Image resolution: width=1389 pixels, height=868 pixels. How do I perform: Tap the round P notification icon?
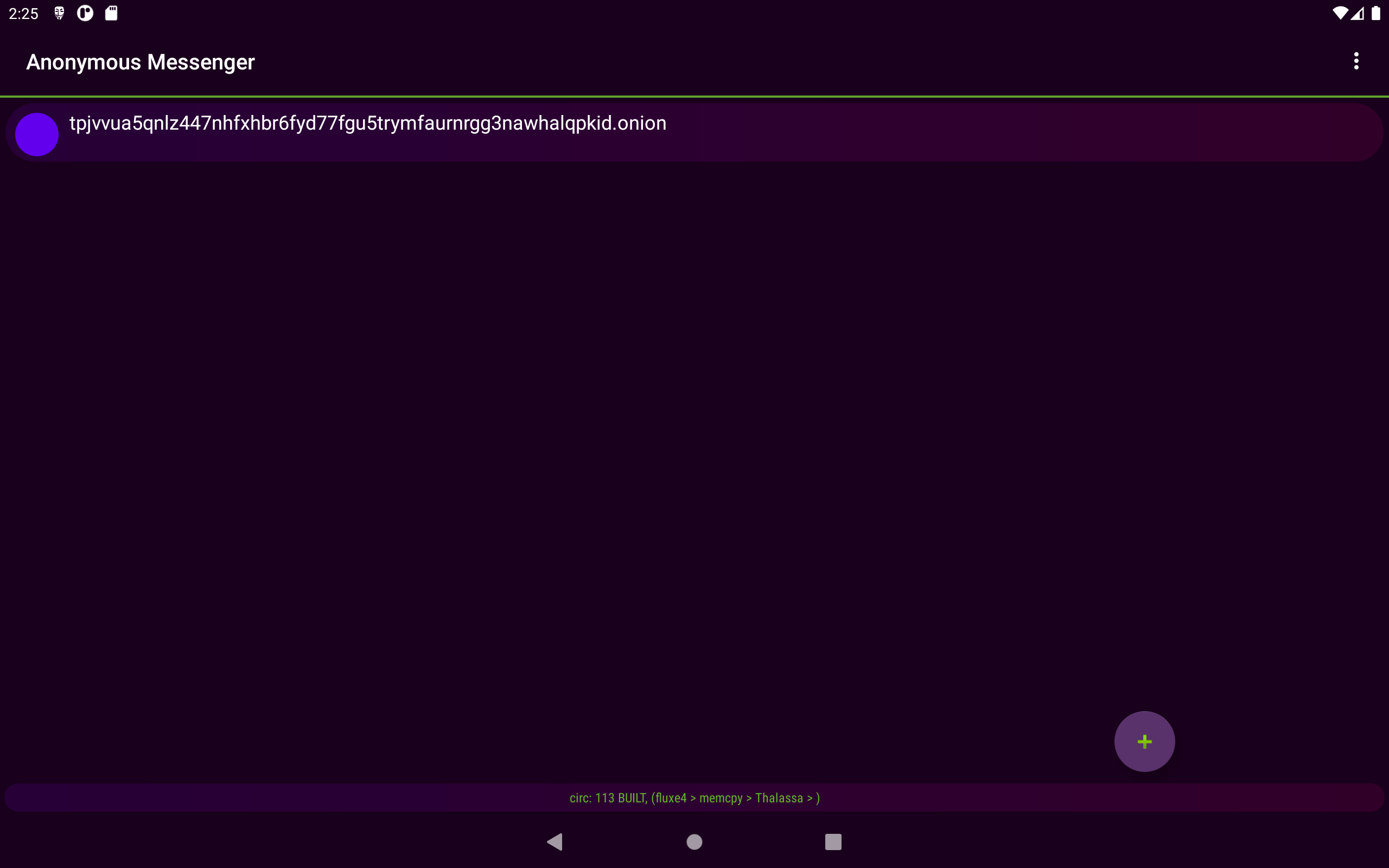point(85,13)
